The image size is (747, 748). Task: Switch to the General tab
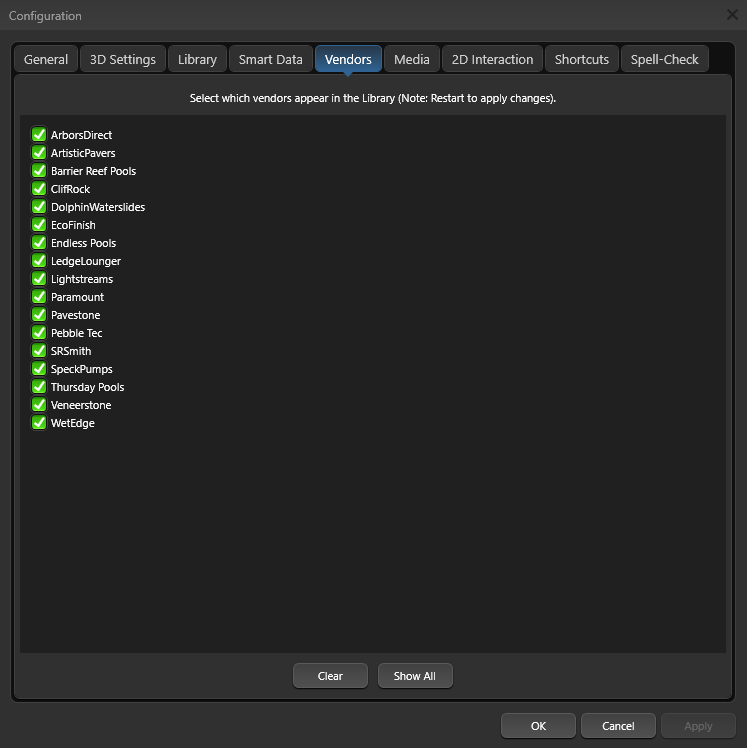(46, 60)
